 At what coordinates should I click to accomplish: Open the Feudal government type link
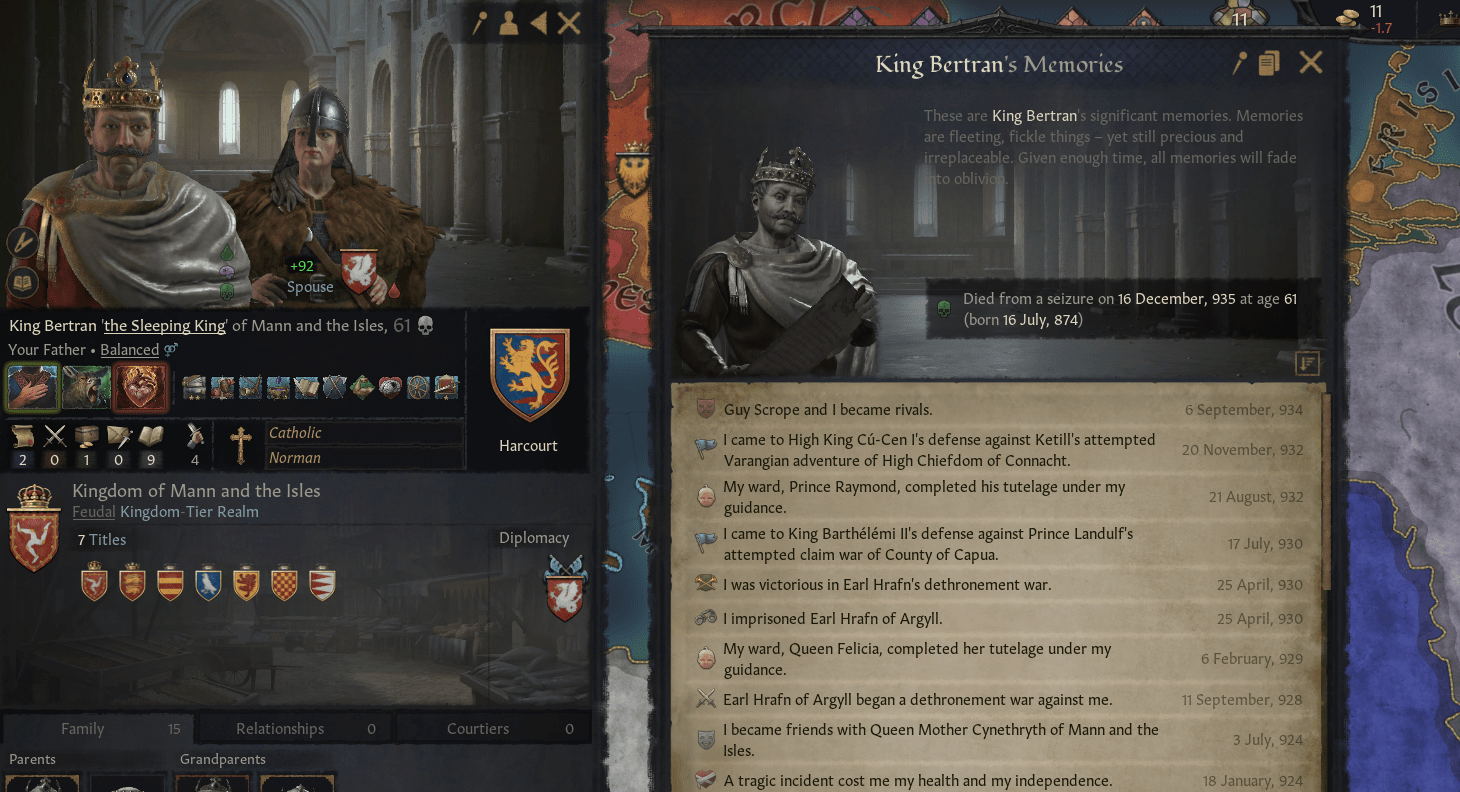[93, 512]
